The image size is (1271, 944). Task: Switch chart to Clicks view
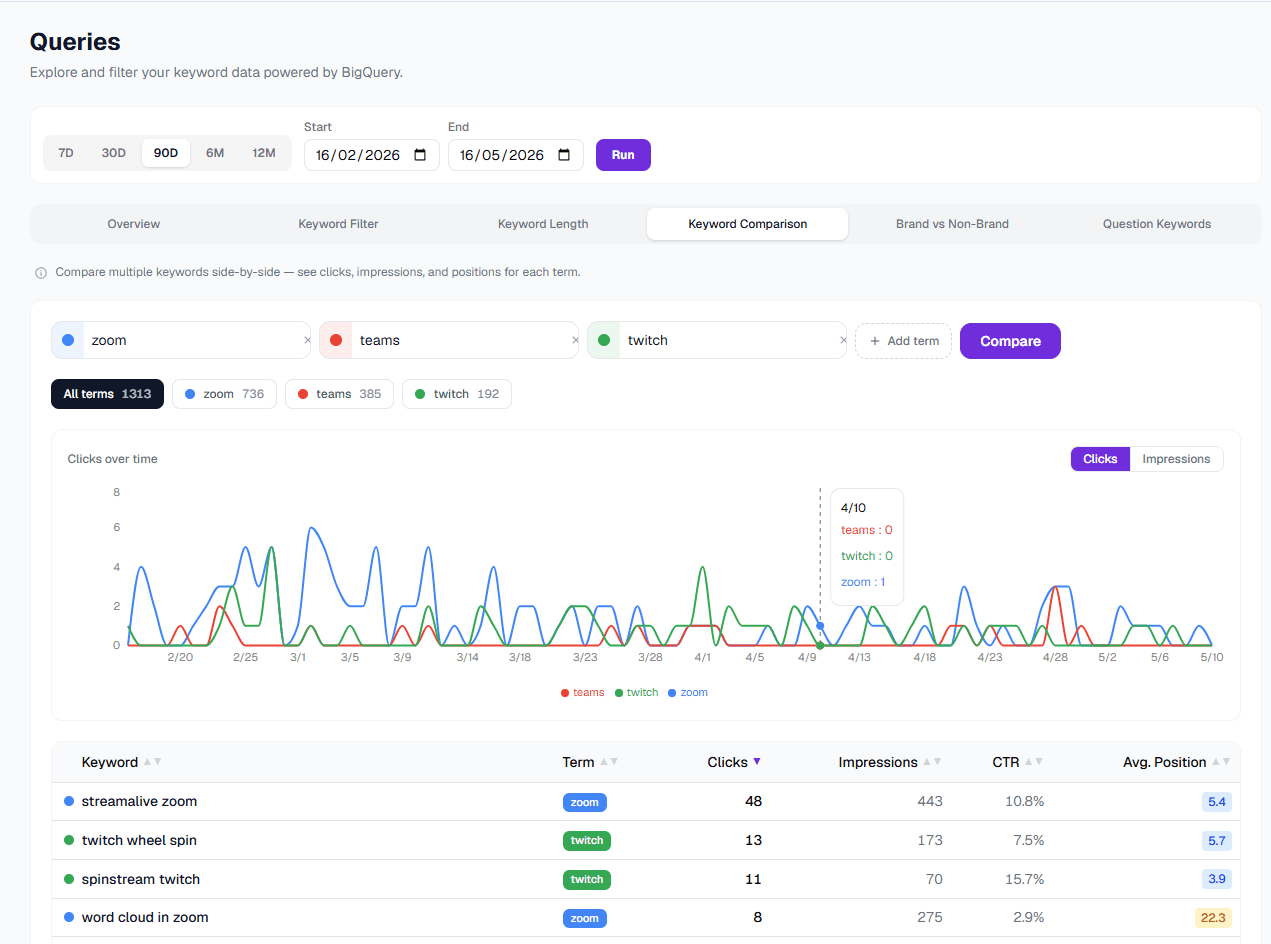1100,459
